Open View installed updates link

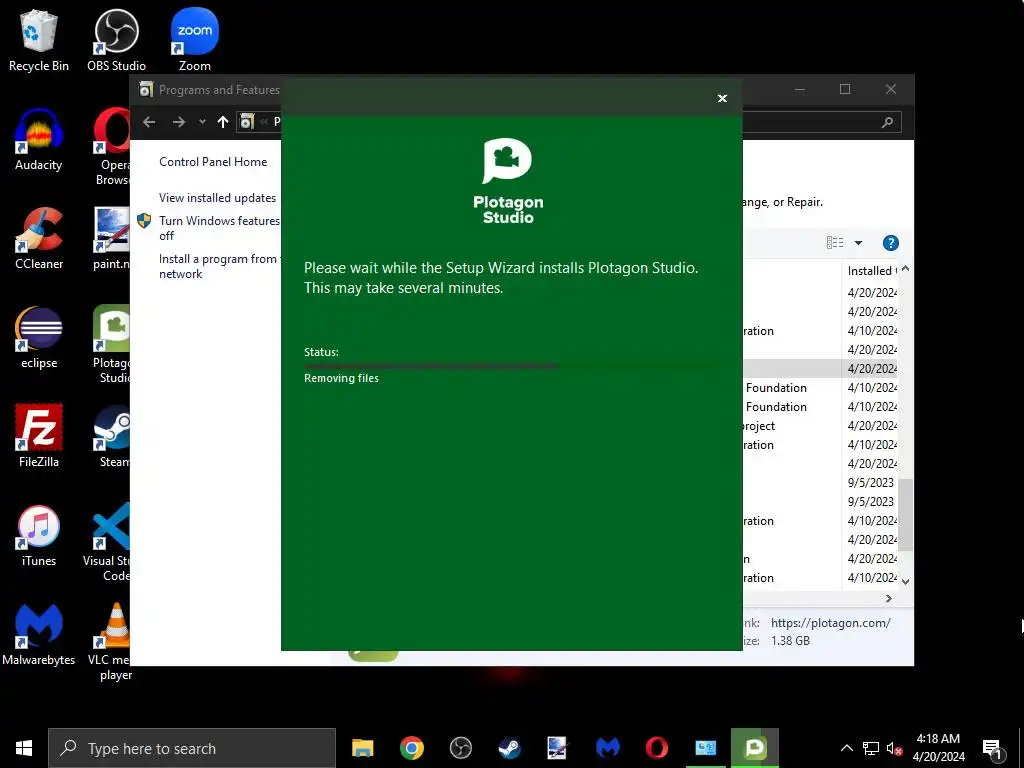pyautogui.click(x=217, y=198)
